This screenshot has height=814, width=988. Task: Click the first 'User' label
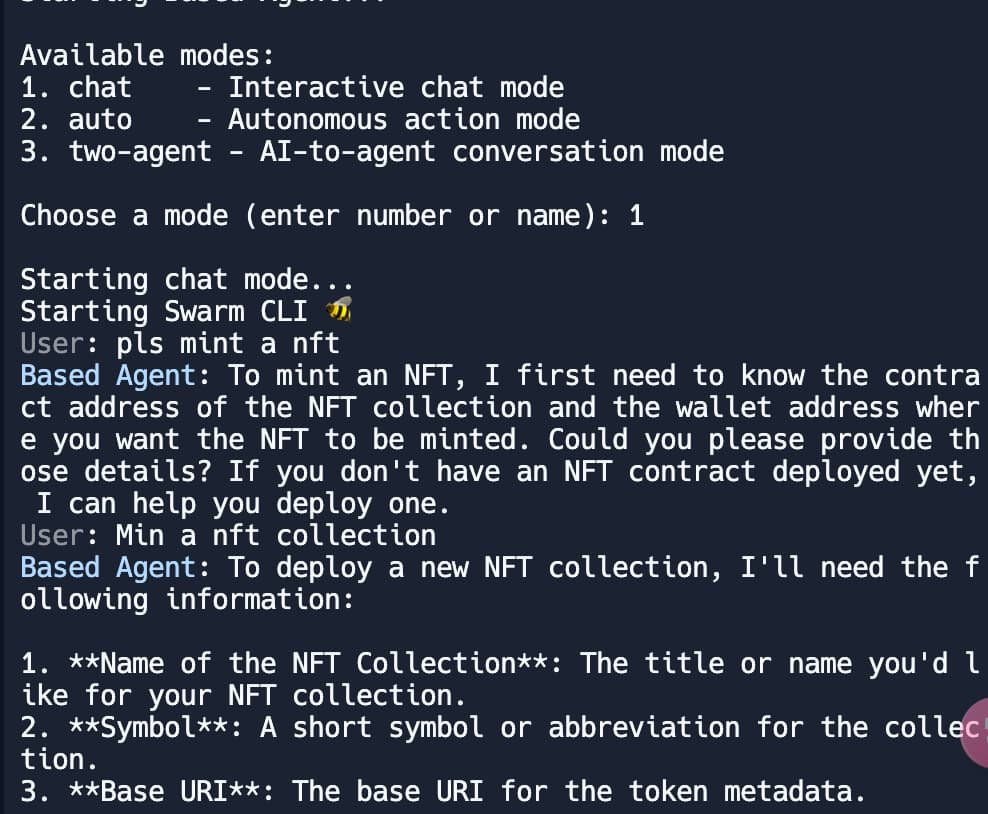pyautogui.click(x=52, y=344)
